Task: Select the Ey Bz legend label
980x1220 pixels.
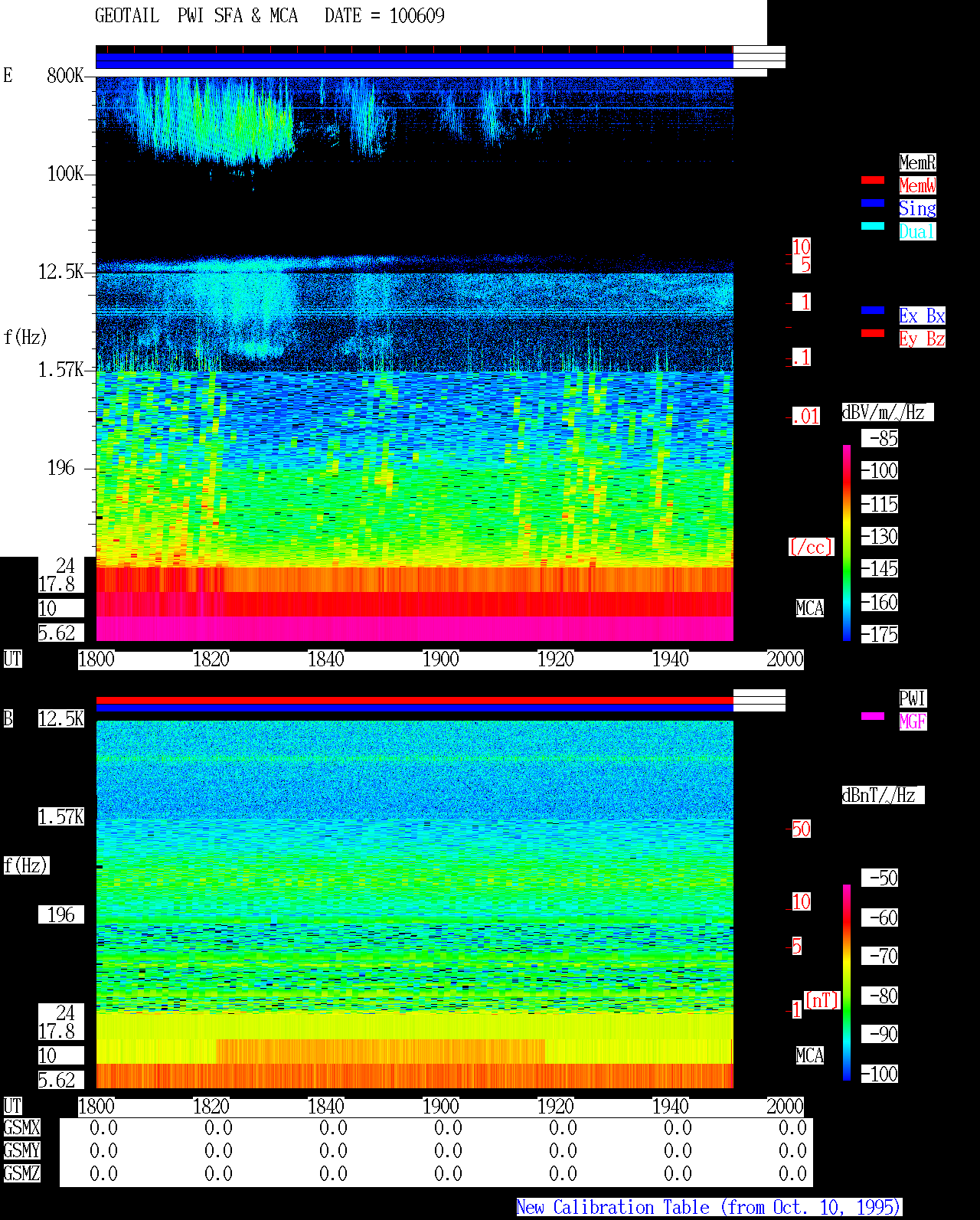Action: click(x=922, y=339)
